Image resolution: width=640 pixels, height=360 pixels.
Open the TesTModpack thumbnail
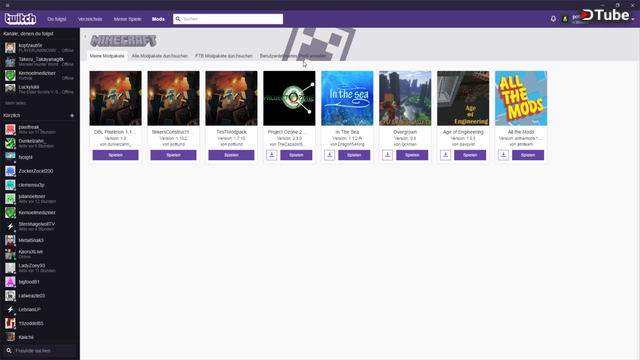tap(231, 98)
